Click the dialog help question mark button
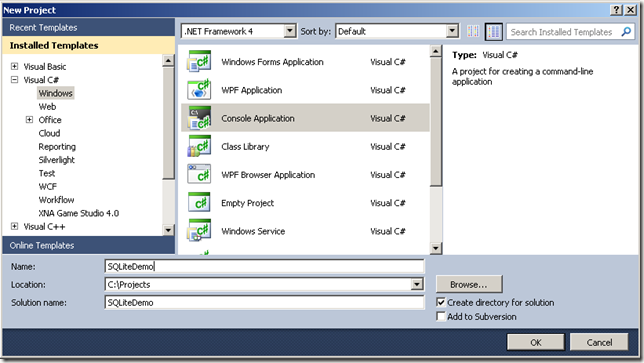Viewport: 644px width, 363px height. click(x=616, y=10)
